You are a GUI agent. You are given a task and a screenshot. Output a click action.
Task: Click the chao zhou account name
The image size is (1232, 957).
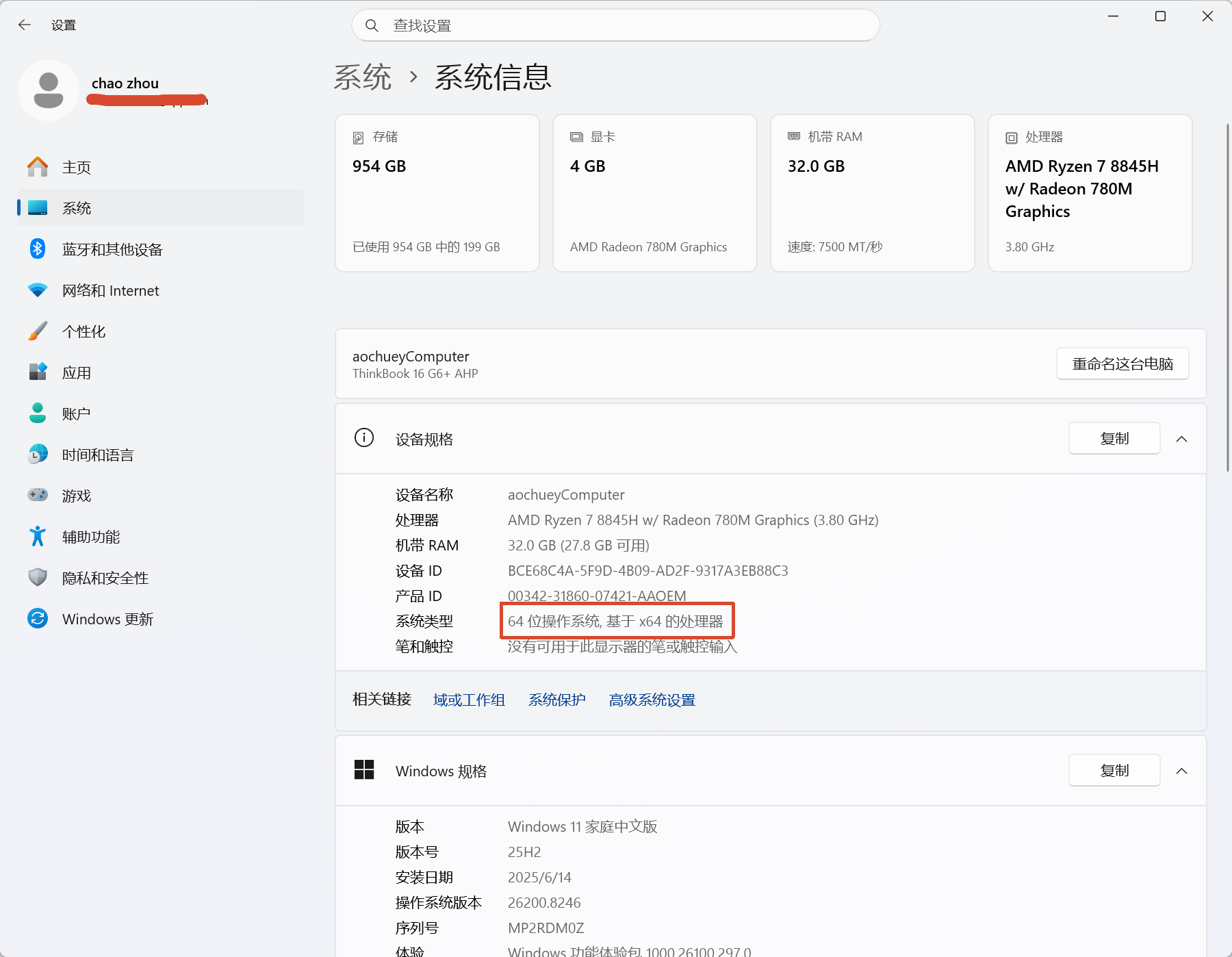pyautogui.click(x=125, y=84)
